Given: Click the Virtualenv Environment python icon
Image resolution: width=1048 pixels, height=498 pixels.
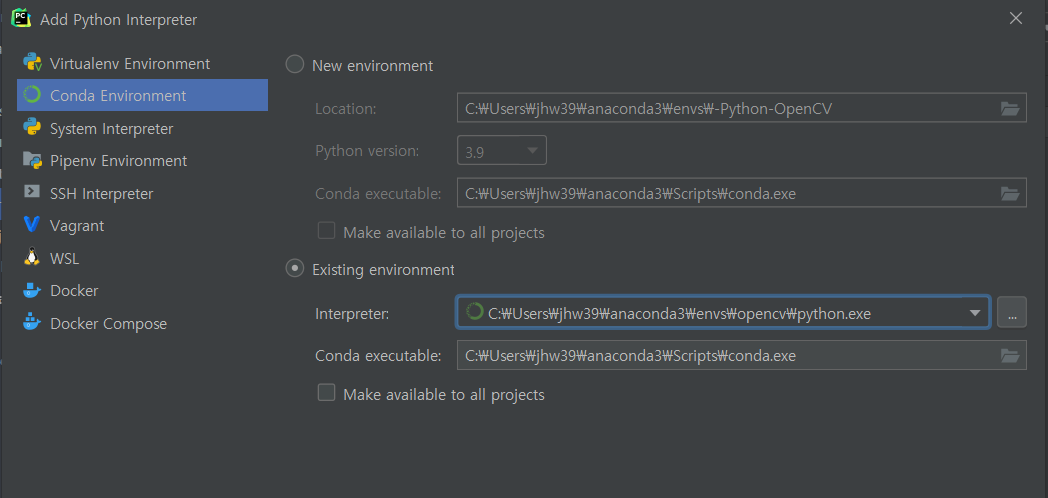Looking at the screenshot, I should (32, 63).
